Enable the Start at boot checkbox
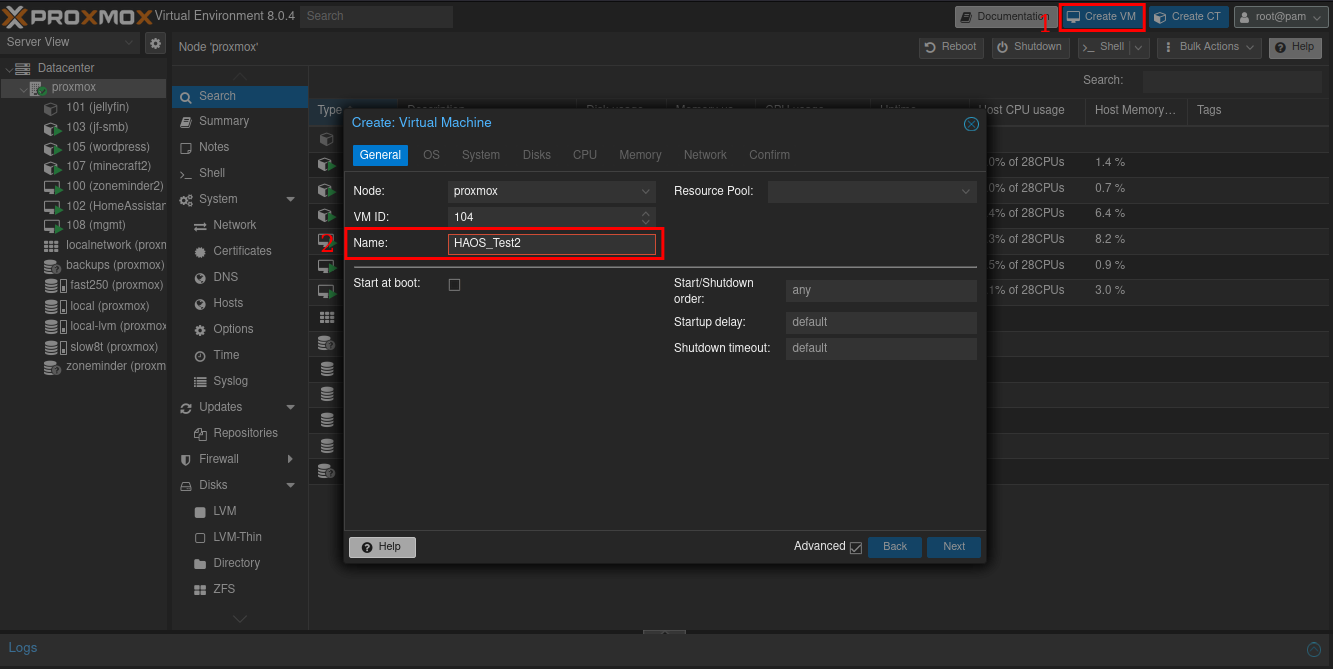This screenshot has width=1333, height=669. 454,285
